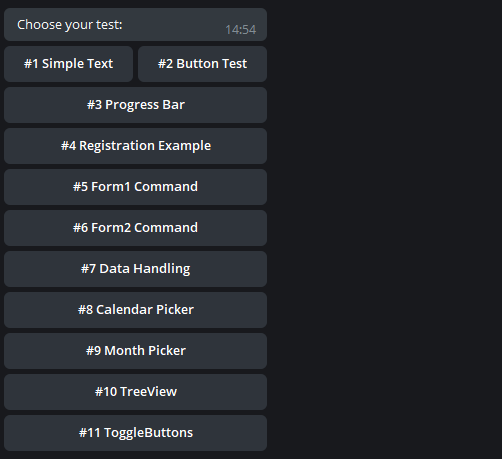
Task: Tap the 'Calendar Picker' label text
Action: tap(145, 310)
